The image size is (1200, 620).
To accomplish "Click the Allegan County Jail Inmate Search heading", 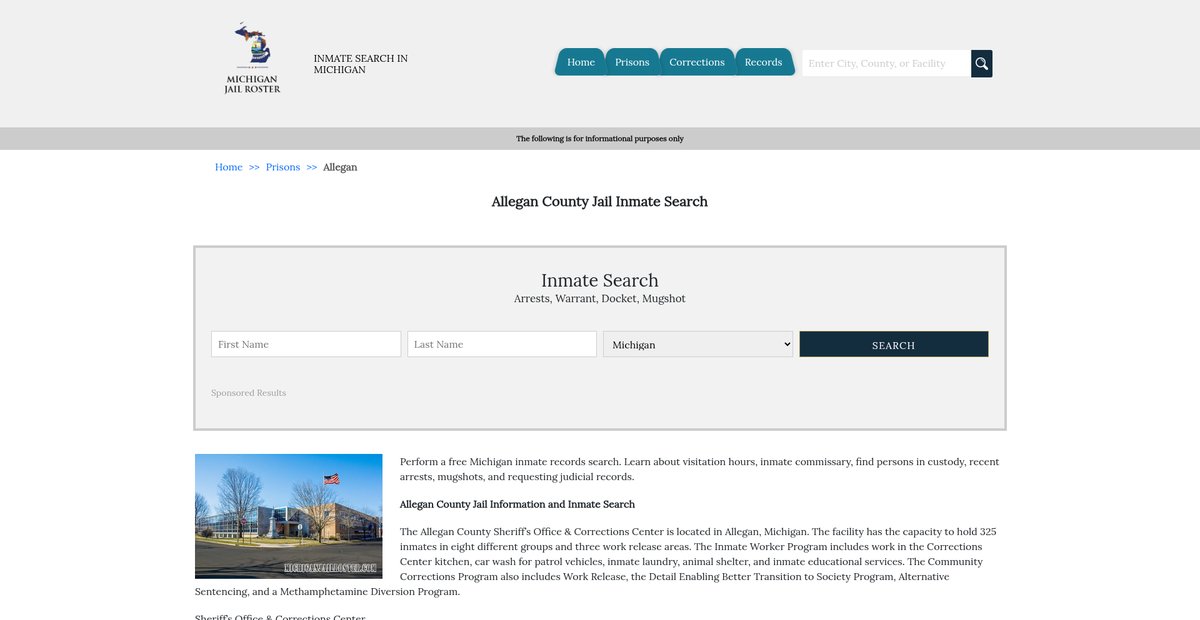I will point(600,202).
